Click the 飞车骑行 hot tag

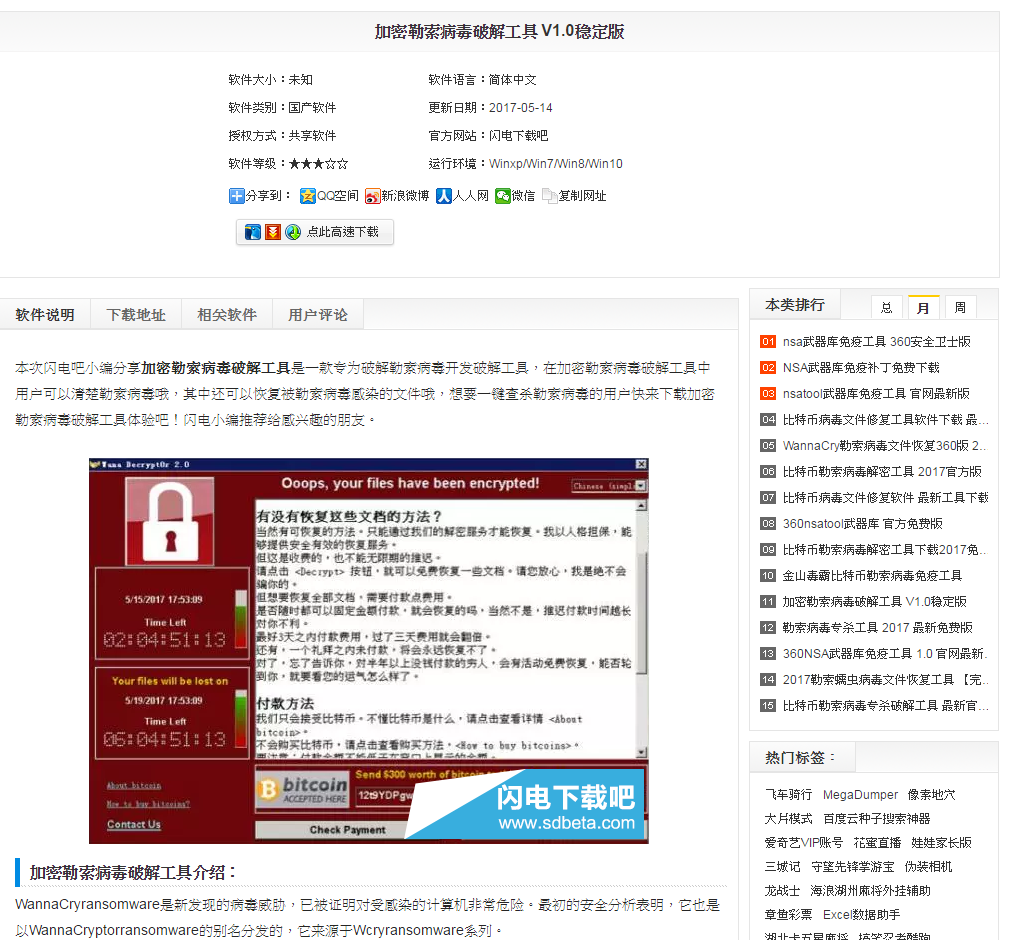[788, 794]
